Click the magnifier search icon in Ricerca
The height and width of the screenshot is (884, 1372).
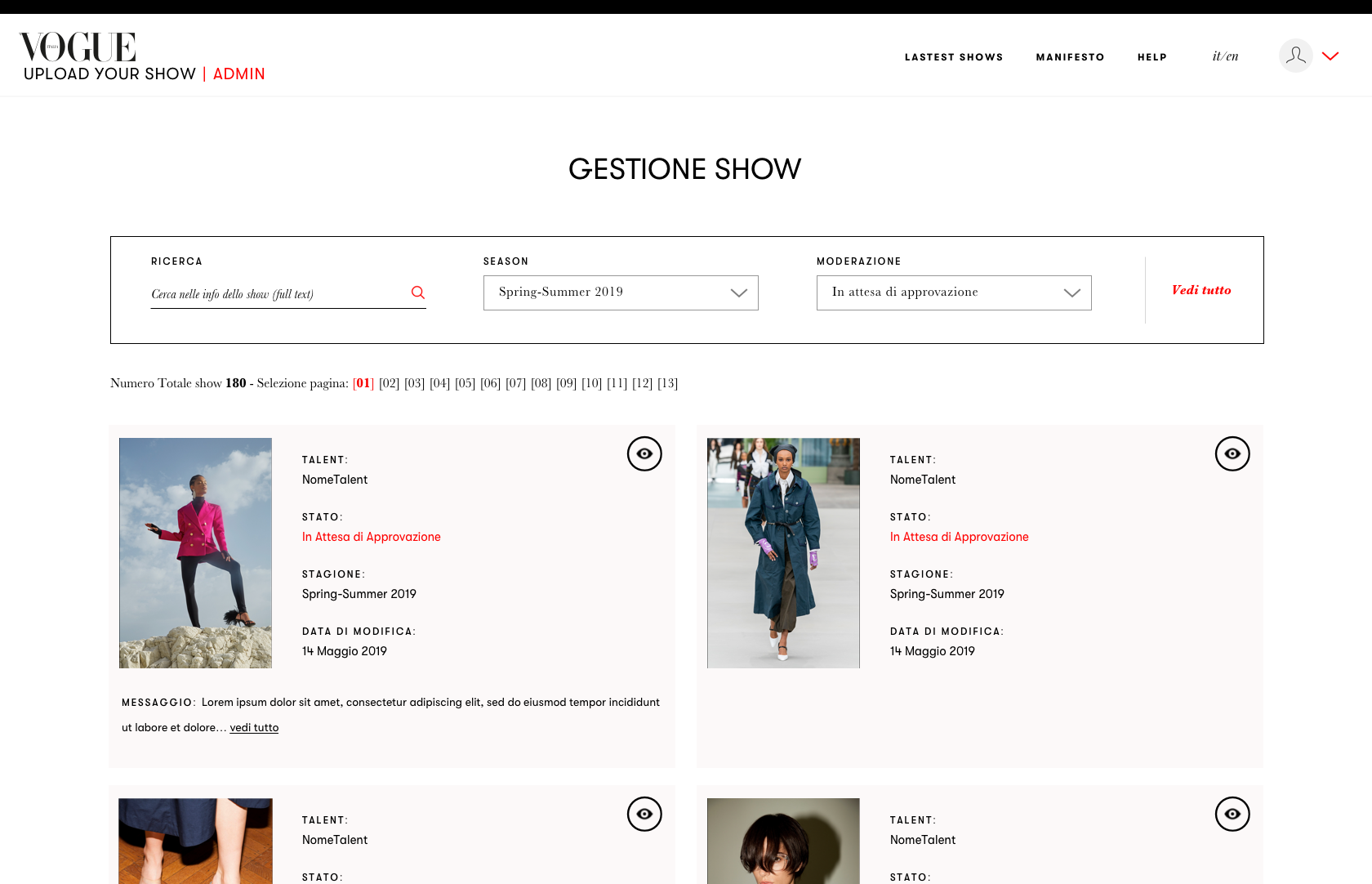pos(417,292)
